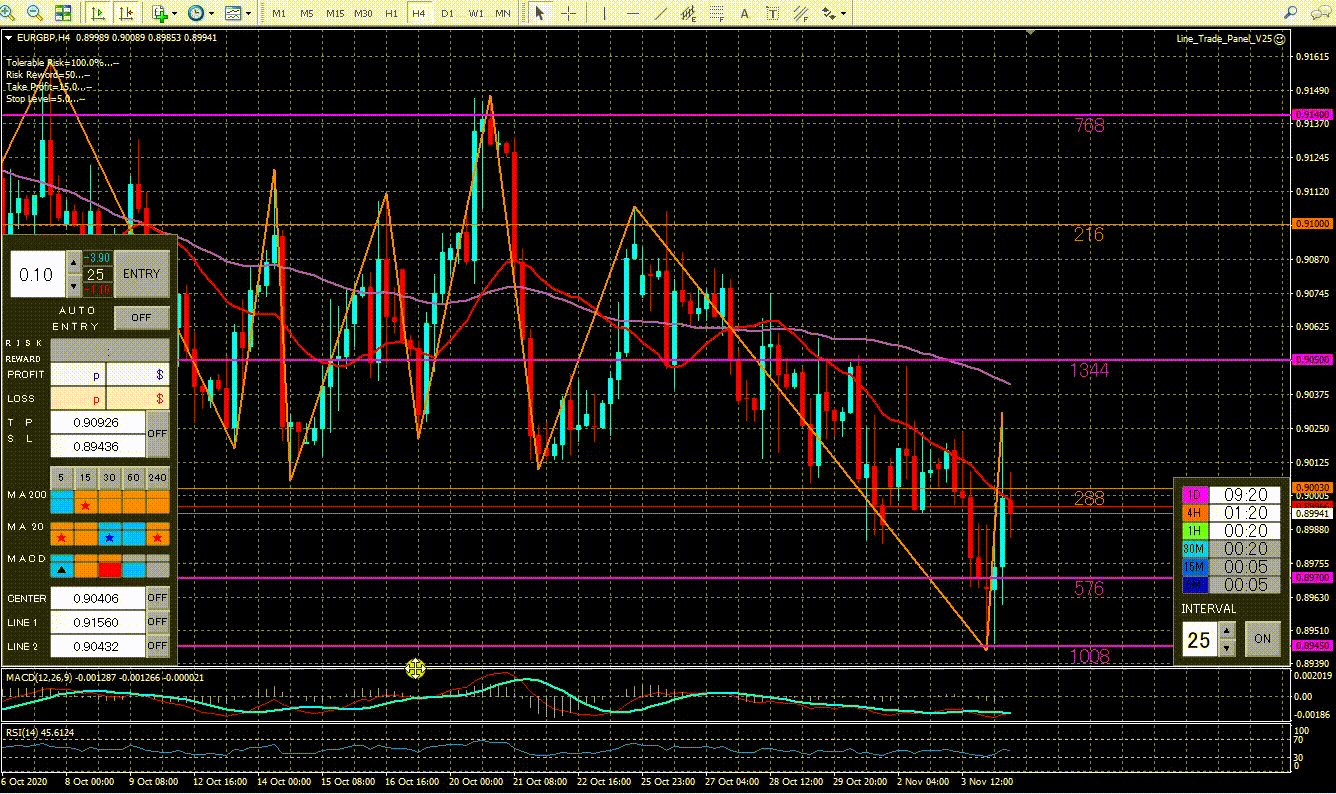Switch chart to W1 timeframe
1336x794 pixels.
click(x=475, y=13)
